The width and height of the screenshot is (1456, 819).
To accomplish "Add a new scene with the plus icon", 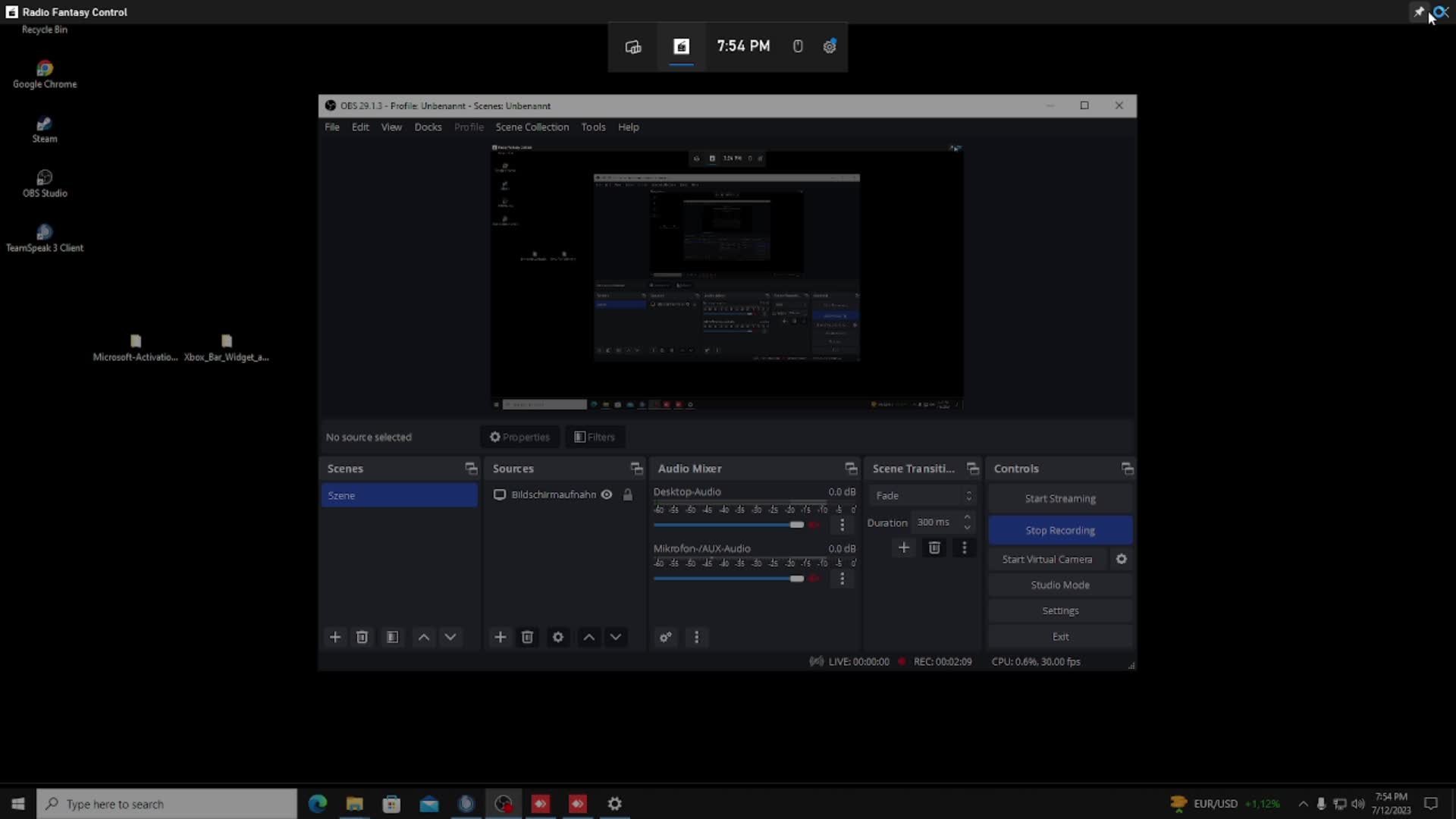I will tap(336, 637).
